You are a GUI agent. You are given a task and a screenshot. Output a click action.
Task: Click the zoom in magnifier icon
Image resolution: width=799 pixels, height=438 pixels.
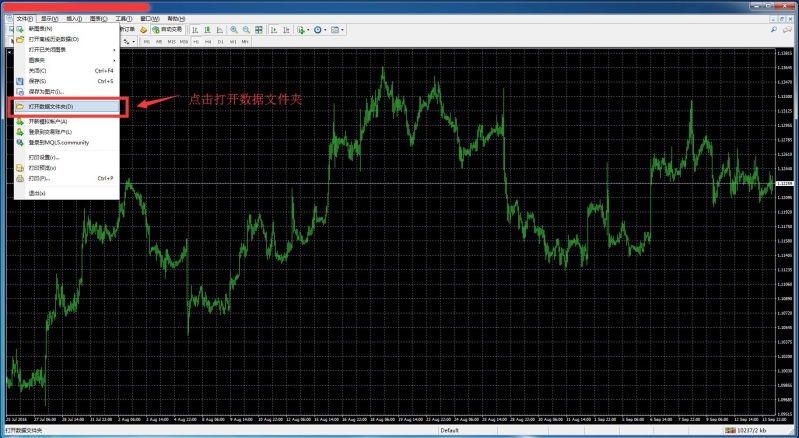(233, 30)
